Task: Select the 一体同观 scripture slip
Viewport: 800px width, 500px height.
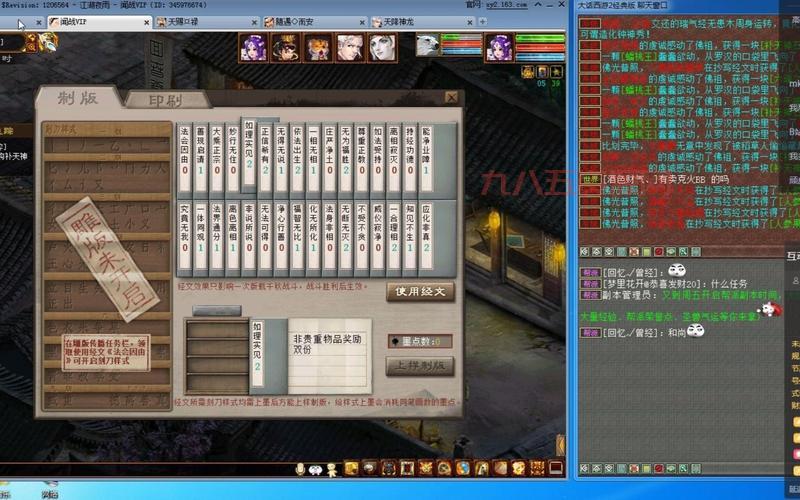Action: [201, 238]
